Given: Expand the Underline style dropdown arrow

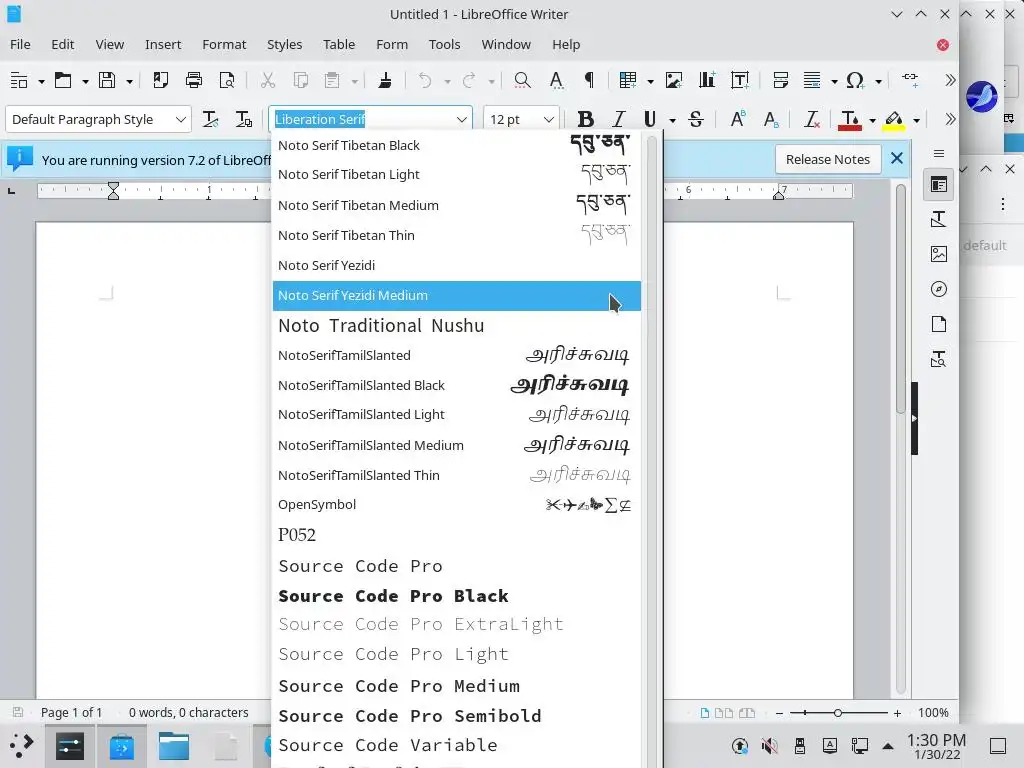Looking at the screenshot, I should coord(672,121).
